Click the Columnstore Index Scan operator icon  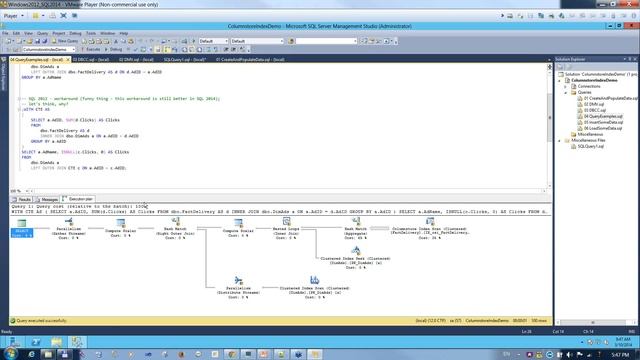(430, 221)
